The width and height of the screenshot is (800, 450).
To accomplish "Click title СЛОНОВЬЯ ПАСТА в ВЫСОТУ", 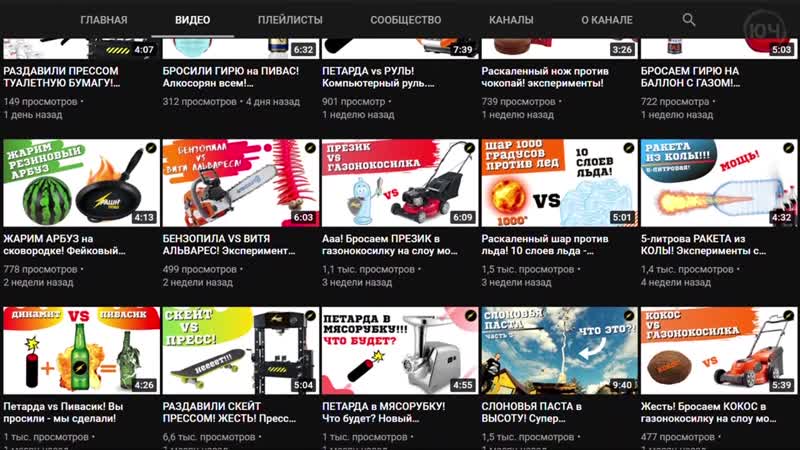I will (x=532, y=412).
